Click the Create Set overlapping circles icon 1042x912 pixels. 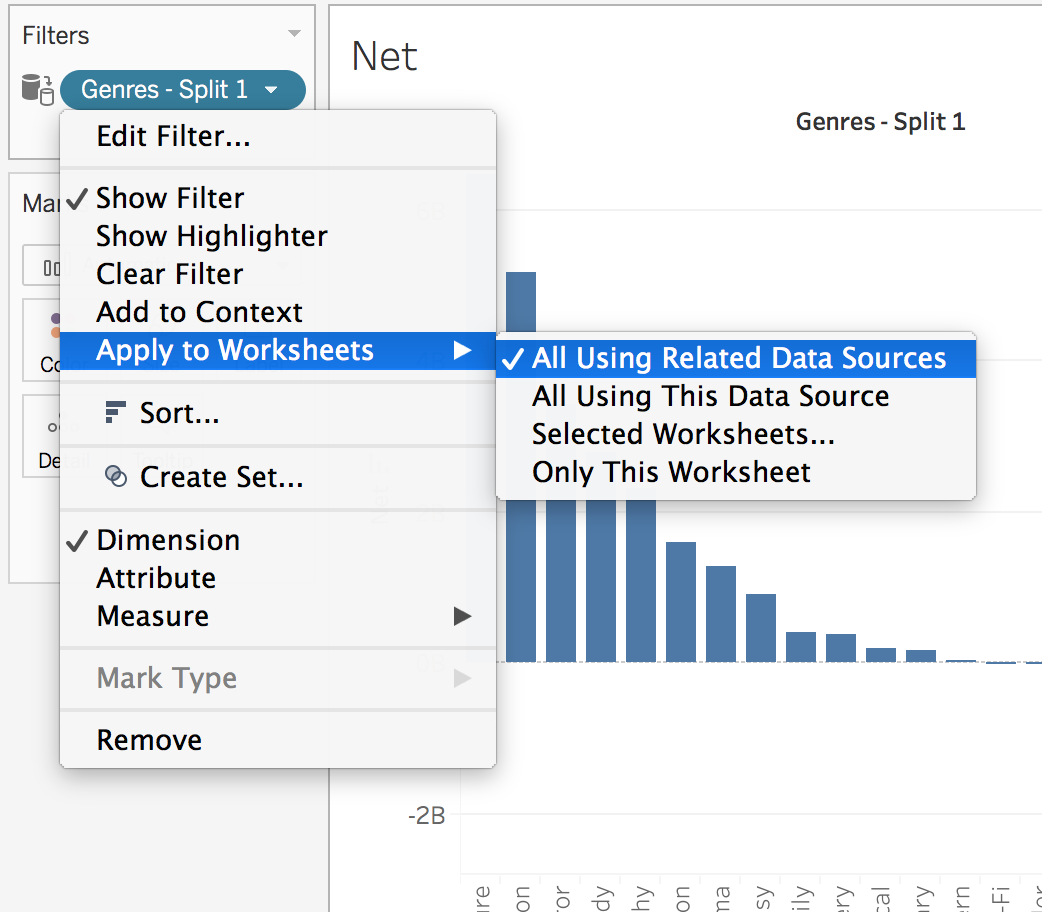(x=116, y=477)
